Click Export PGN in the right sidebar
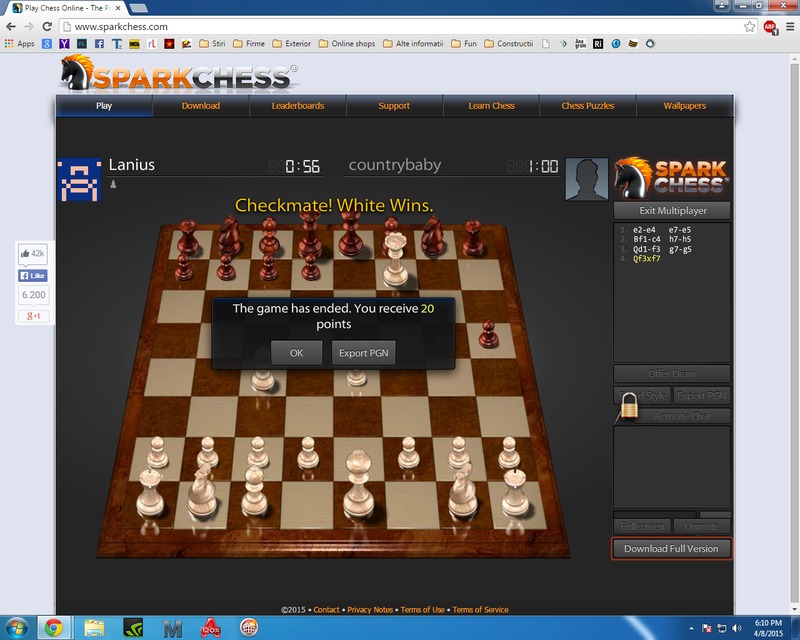The width and height of the screenshot is (800, 640). 702,396
